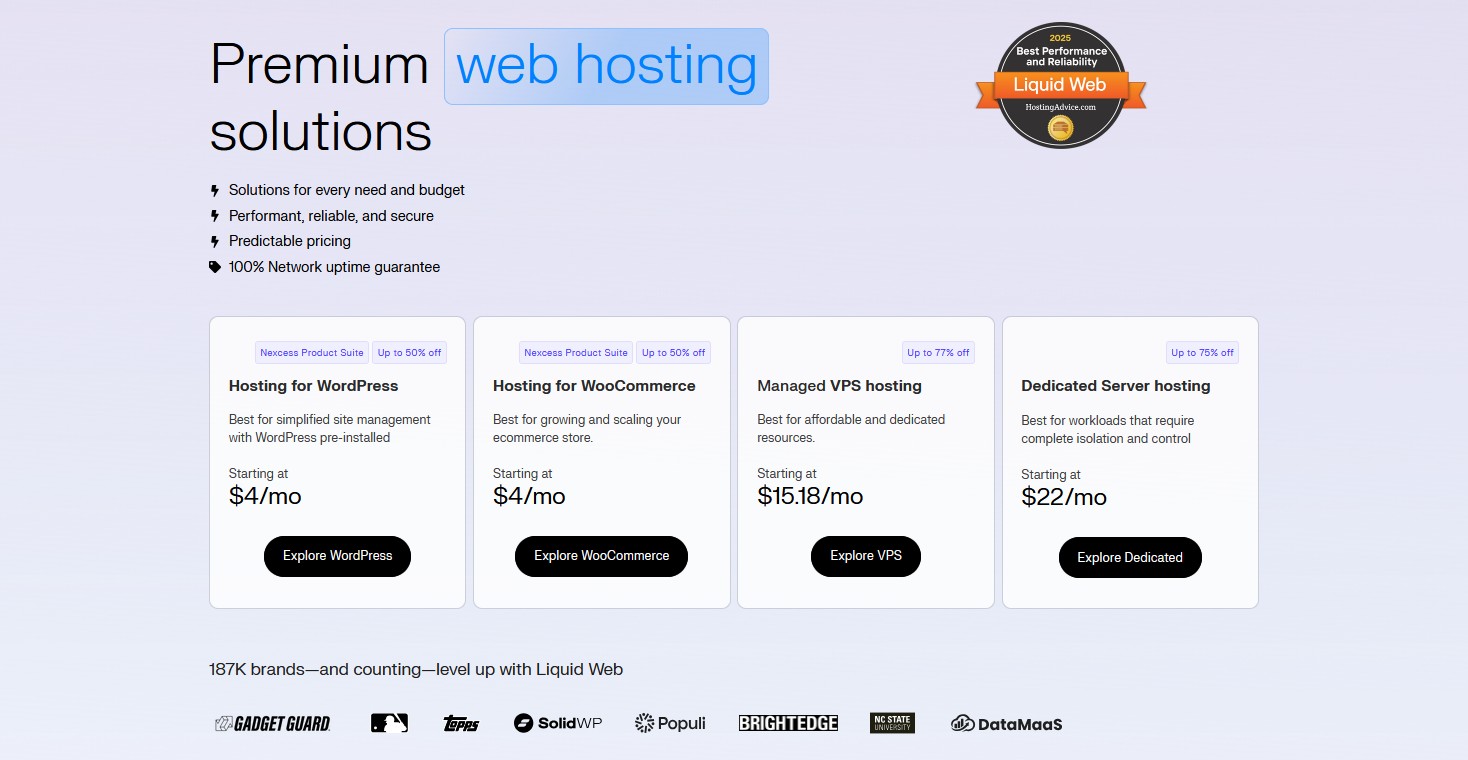Open the Hosting for WooCommerce card title
The height and width of the screenshot is (760, 1468).
point(594,385)
